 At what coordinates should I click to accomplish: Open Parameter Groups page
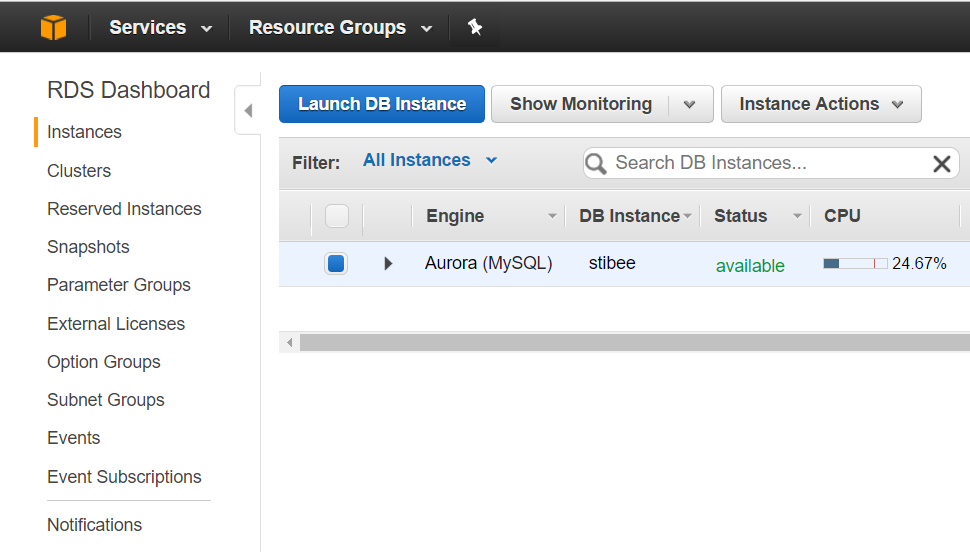click(119, 285)
